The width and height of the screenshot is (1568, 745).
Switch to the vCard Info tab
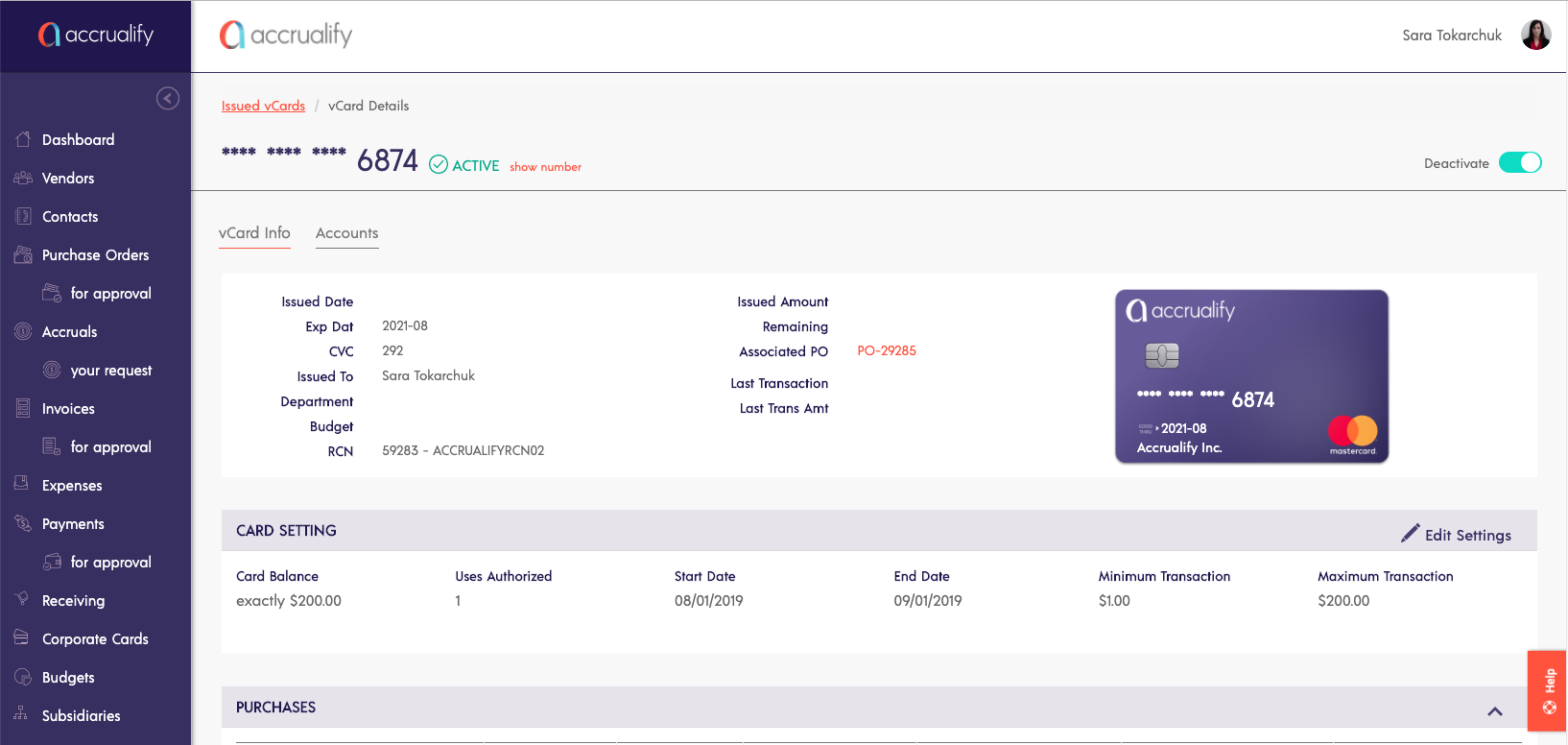pyautogui.click(x=254, y=233)
